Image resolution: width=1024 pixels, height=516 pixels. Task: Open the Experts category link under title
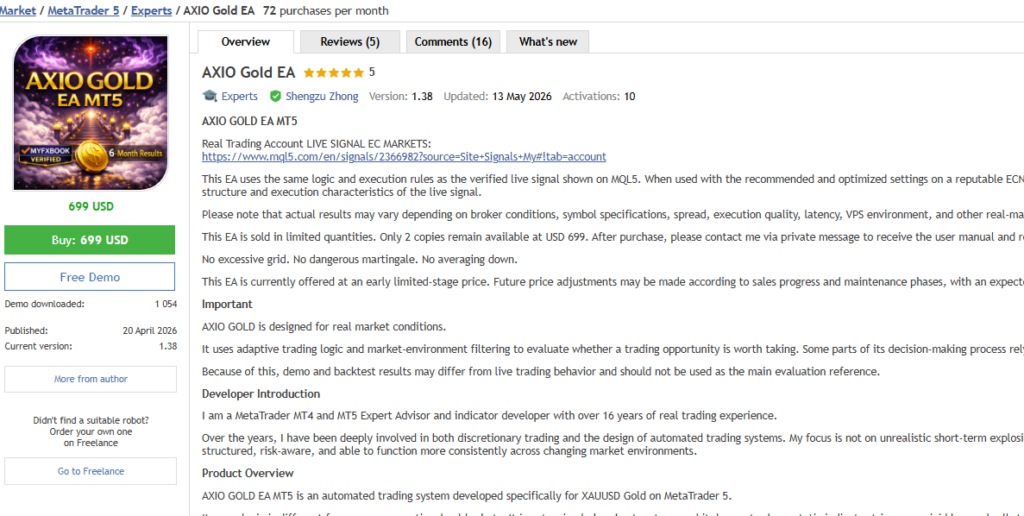pyautogui.click(x=239, y=96)
